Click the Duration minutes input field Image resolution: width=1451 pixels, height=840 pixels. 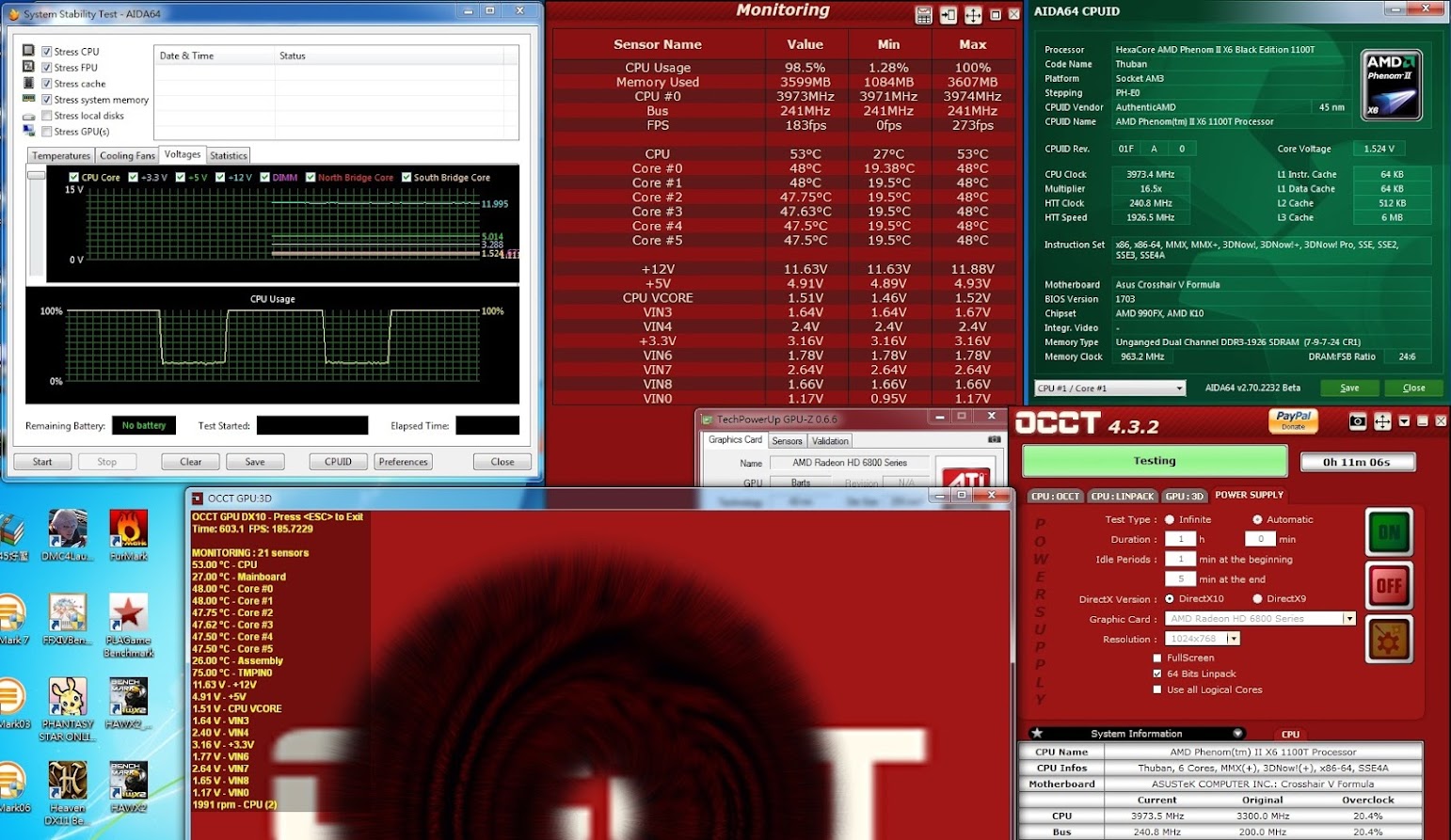1261,539
